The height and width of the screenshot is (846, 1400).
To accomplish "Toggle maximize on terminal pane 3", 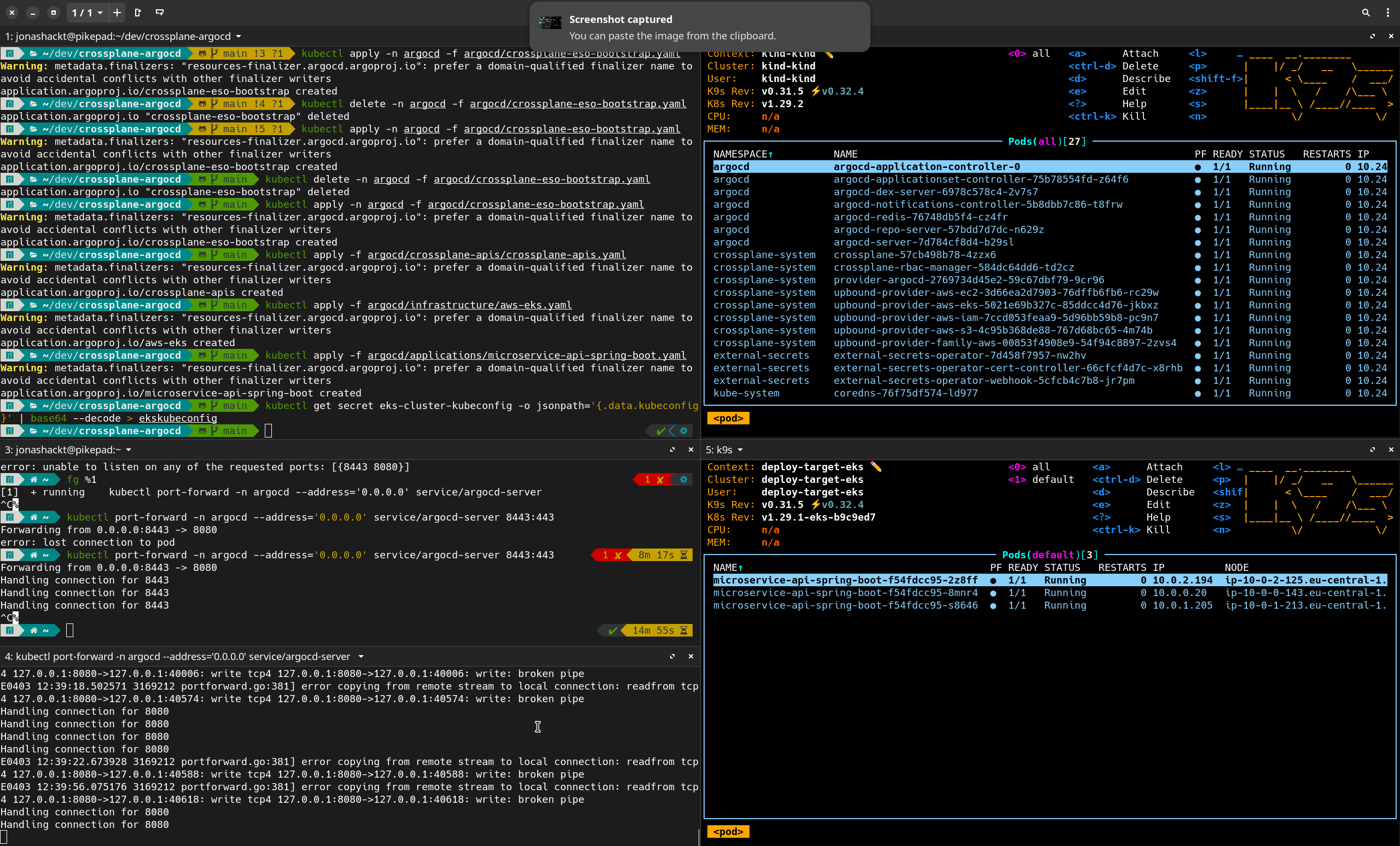I will click(672, 450).
